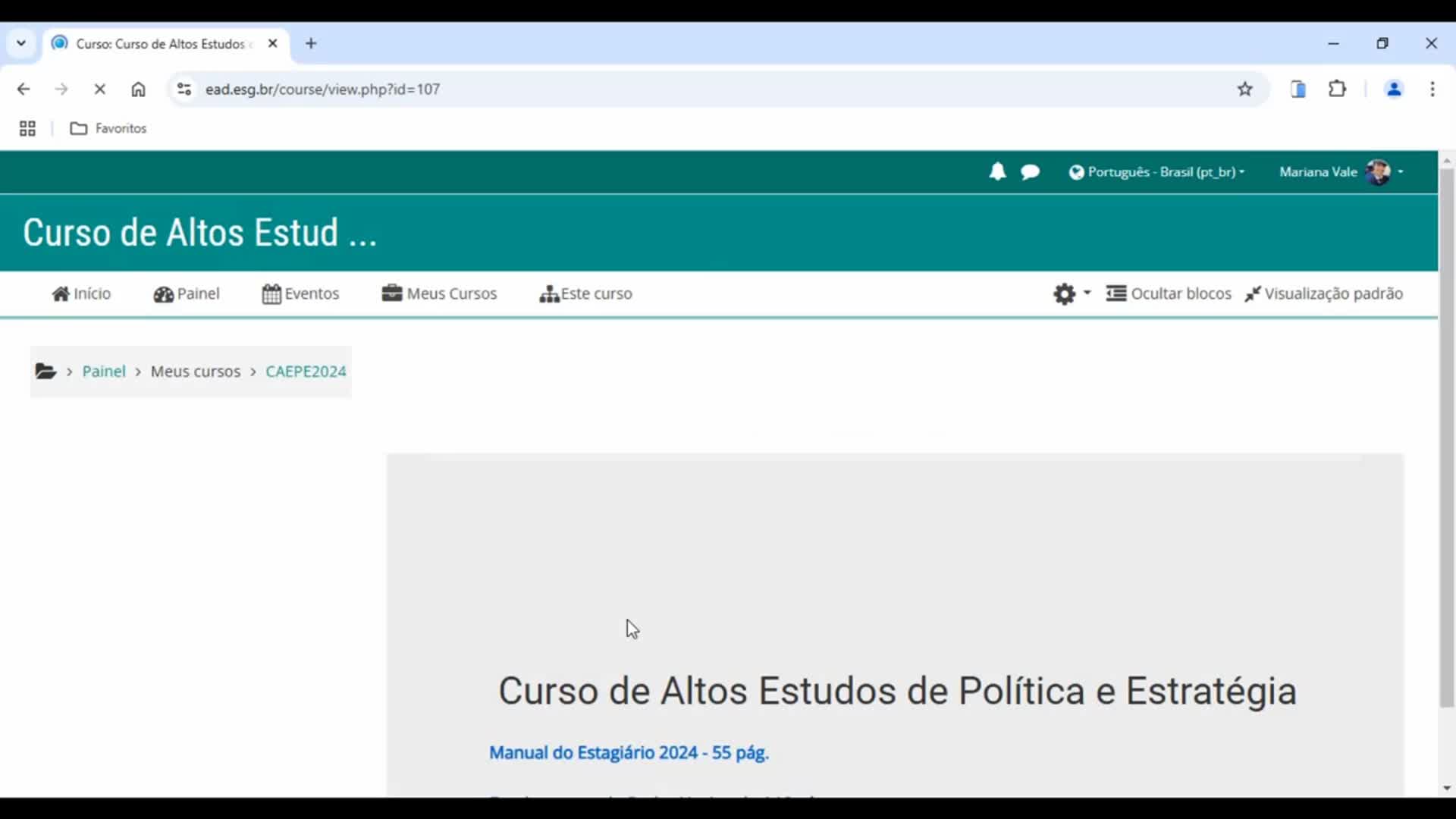Click the scrollbar up arrow
Screen dimensions: 1456x819
click(x=1447, y=160)
